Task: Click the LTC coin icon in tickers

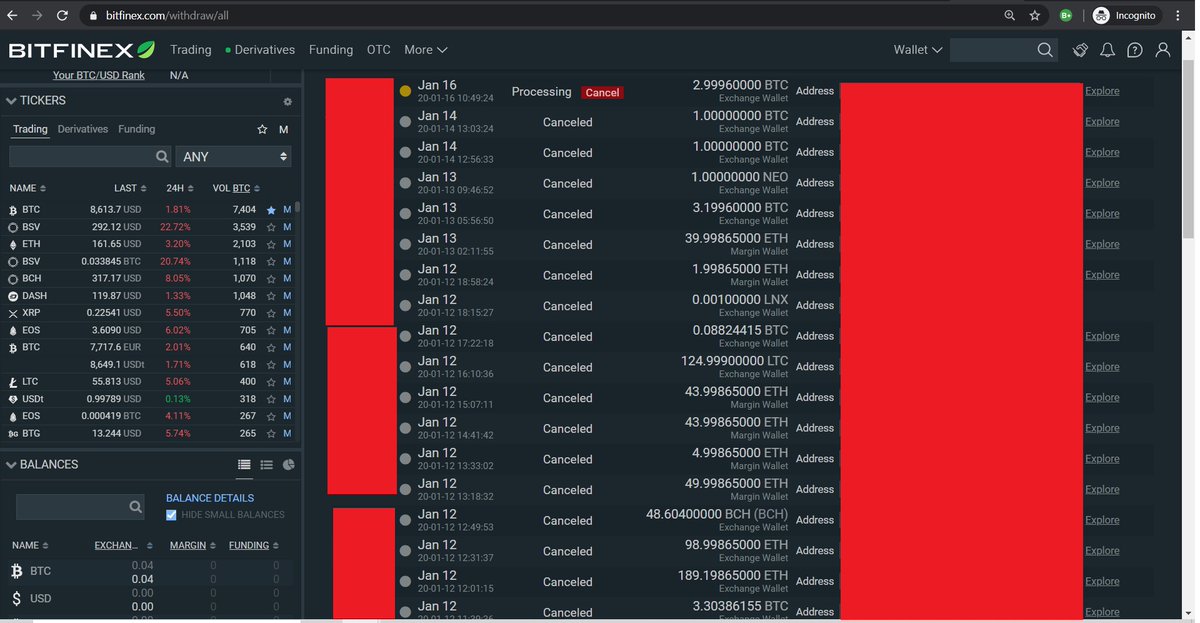Action: tap(13, 382)
